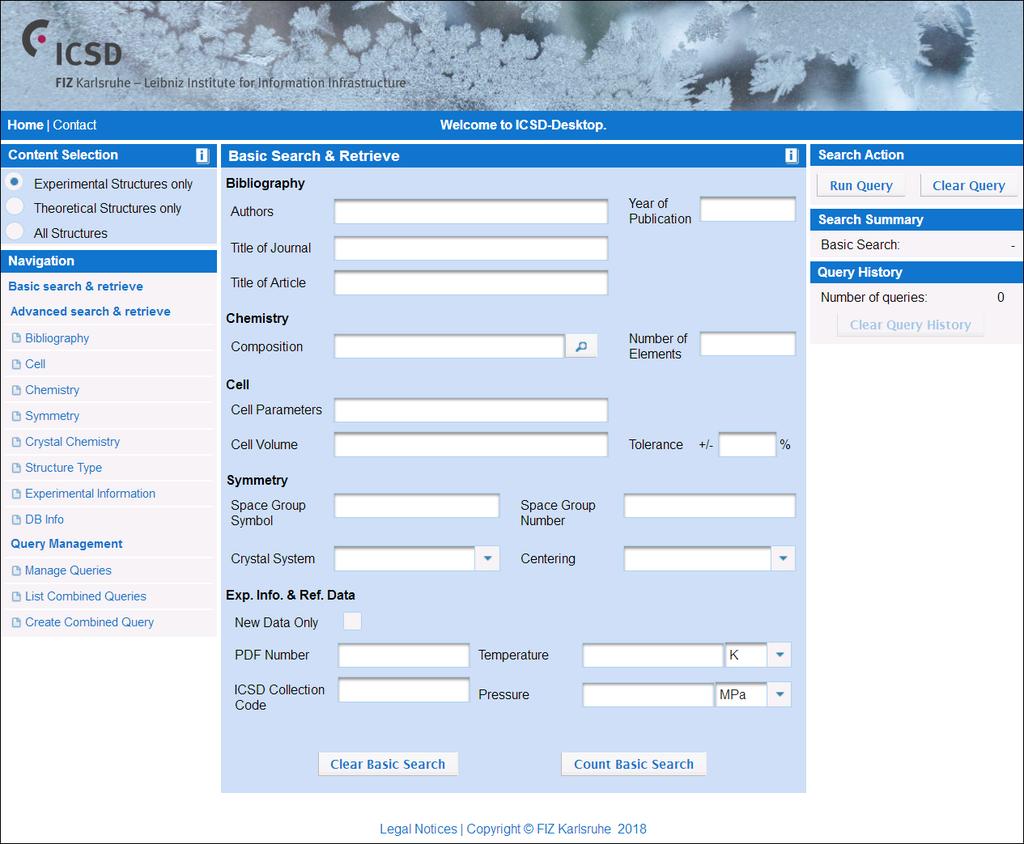Open the Structure Type search link
This screenshot has height=844, width=1024.
tap(63, 468)
